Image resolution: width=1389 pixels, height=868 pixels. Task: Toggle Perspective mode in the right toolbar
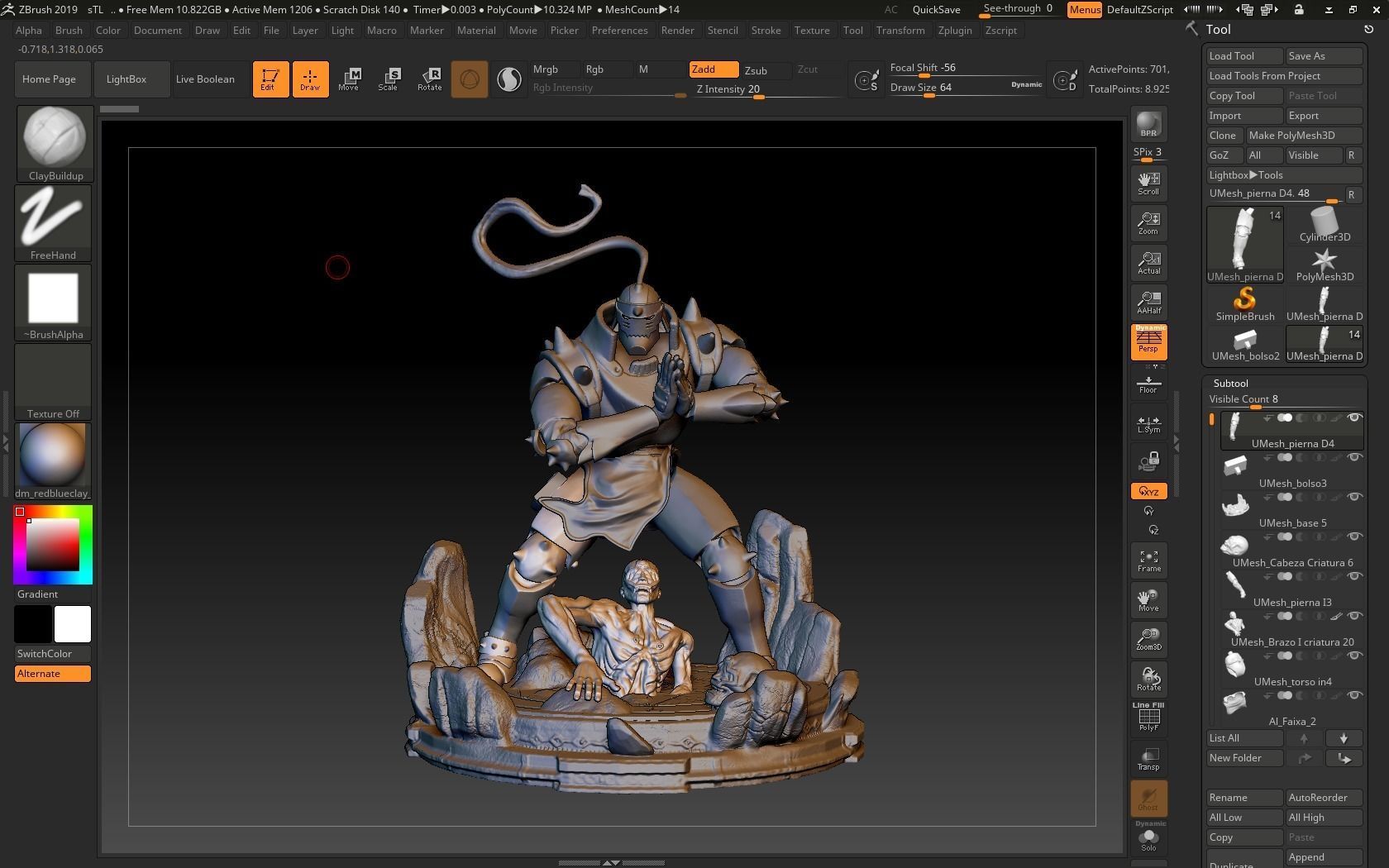click(x=1148, y=341)
